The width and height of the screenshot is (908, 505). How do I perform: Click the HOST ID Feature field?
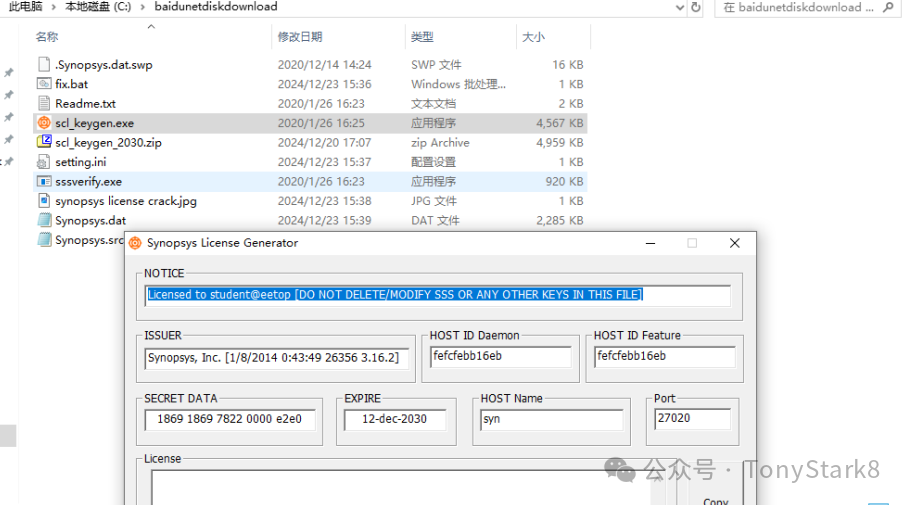click(x=664, y=356)
